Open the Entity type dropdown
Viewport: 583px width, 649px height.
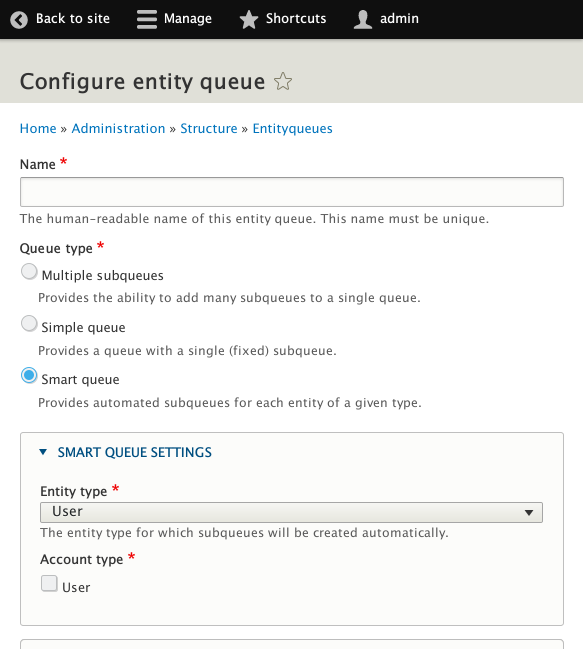point(291,512)
